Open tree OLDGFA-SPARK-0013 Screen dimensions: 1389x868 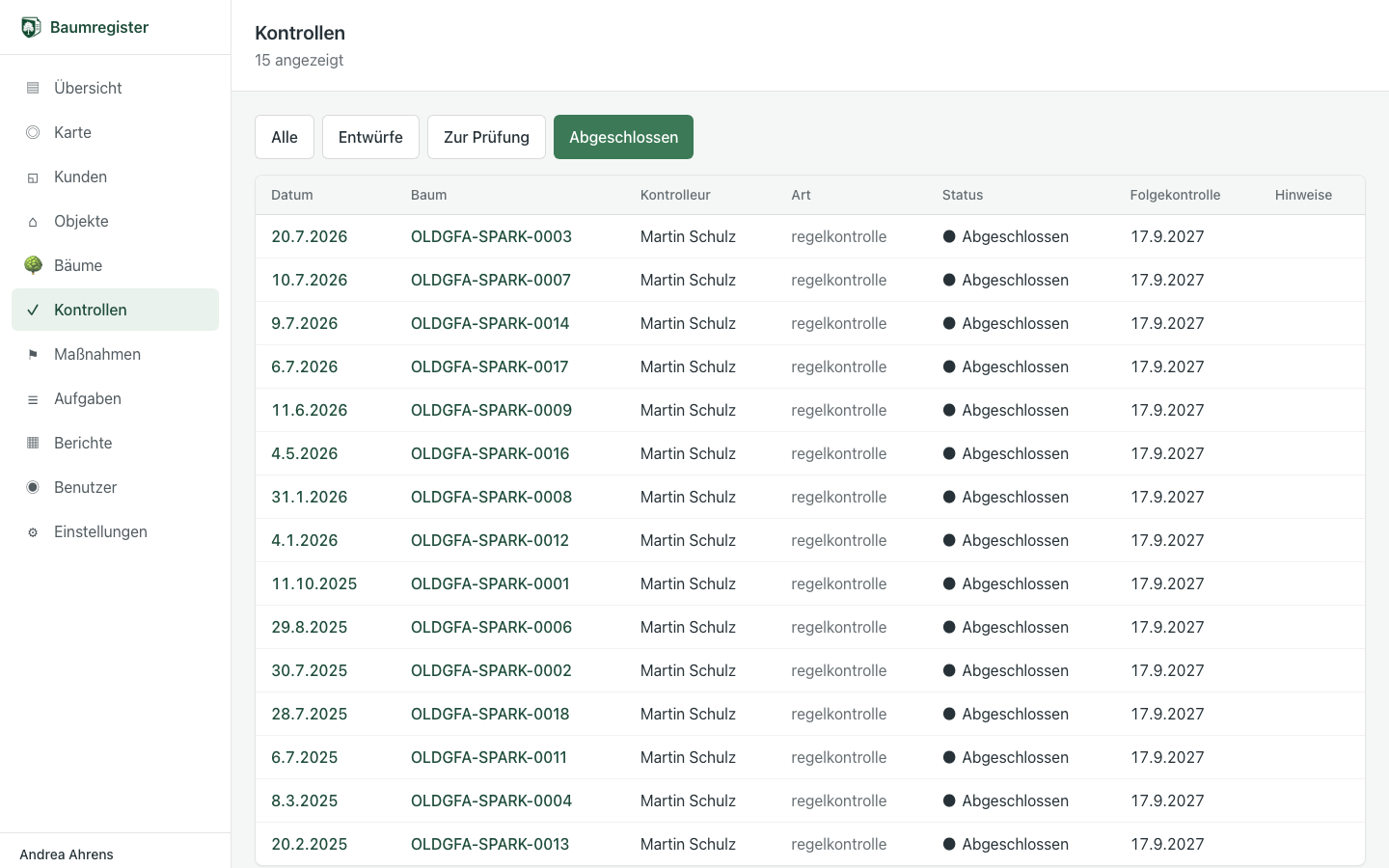(x=490, y=844)
